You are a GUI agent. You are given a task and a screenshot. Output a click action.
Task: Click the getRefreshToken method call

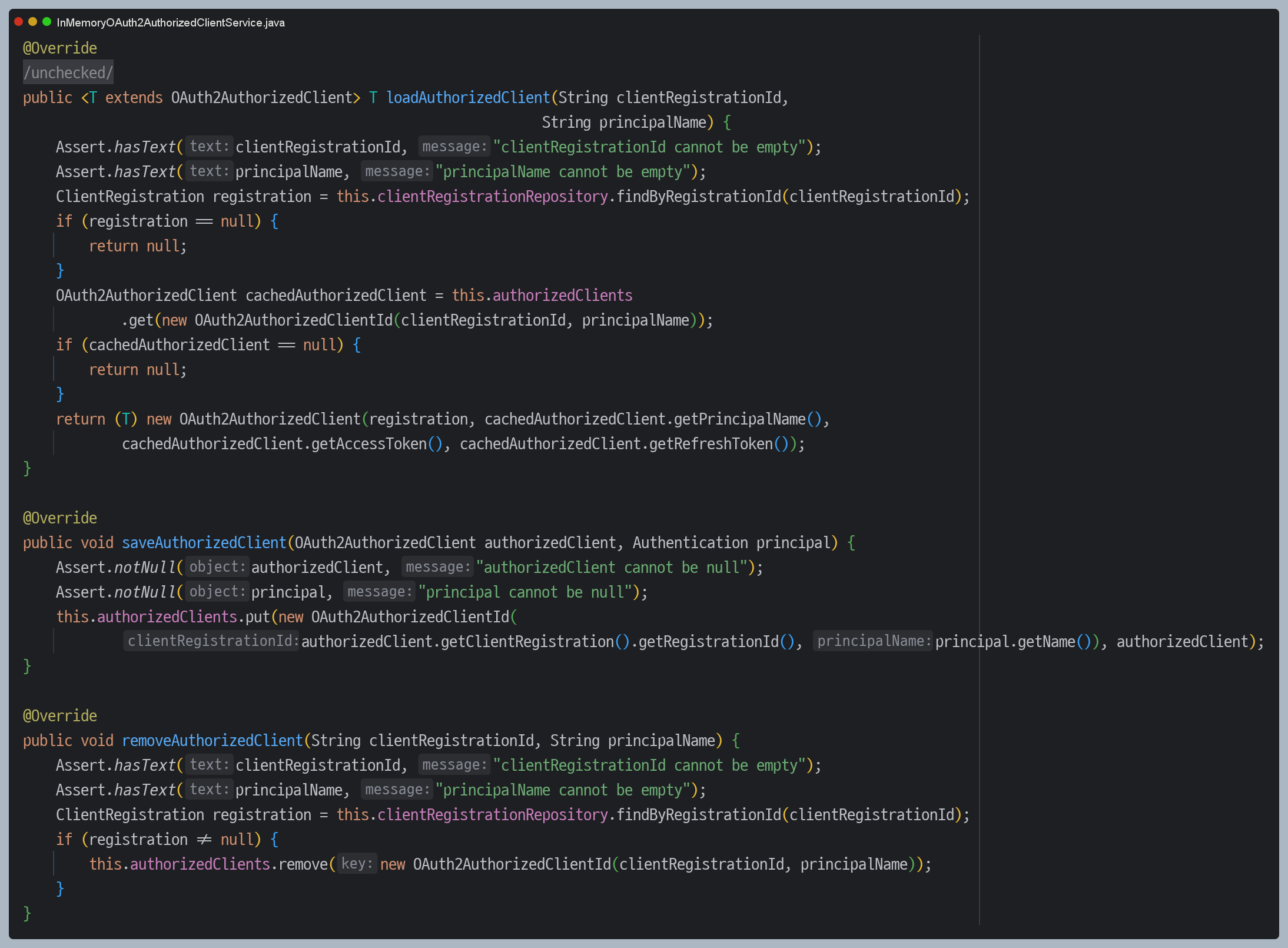(x=711, y=444)
